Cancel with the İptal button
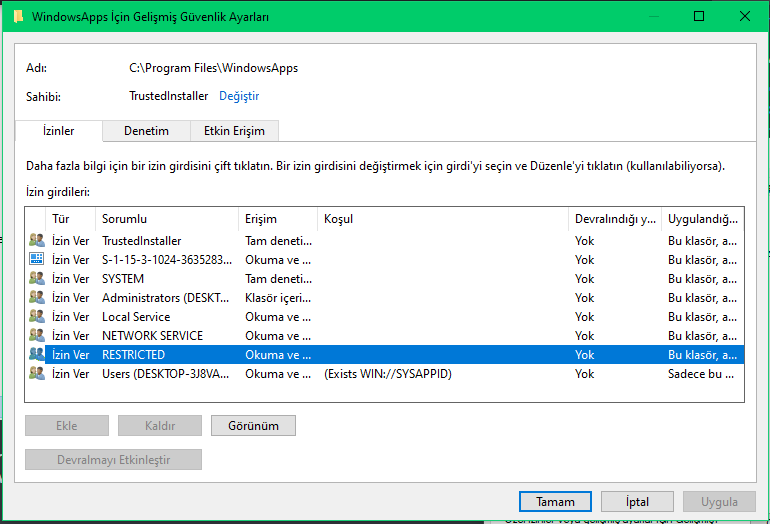Screen dimensions: 770x524 [x=637, y=501]
